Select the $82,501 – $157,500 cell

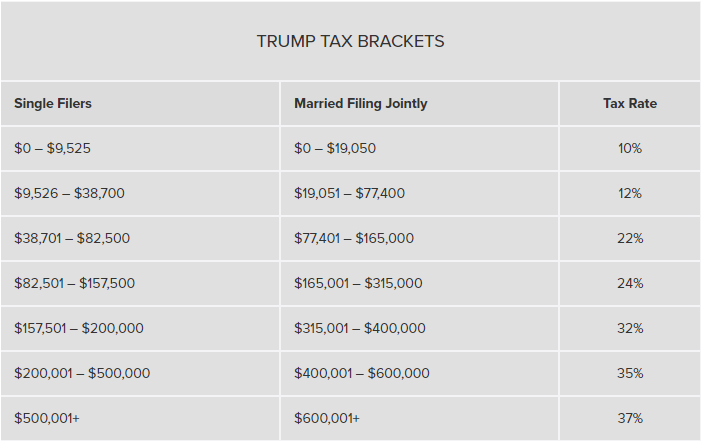(x=75, y=283)
